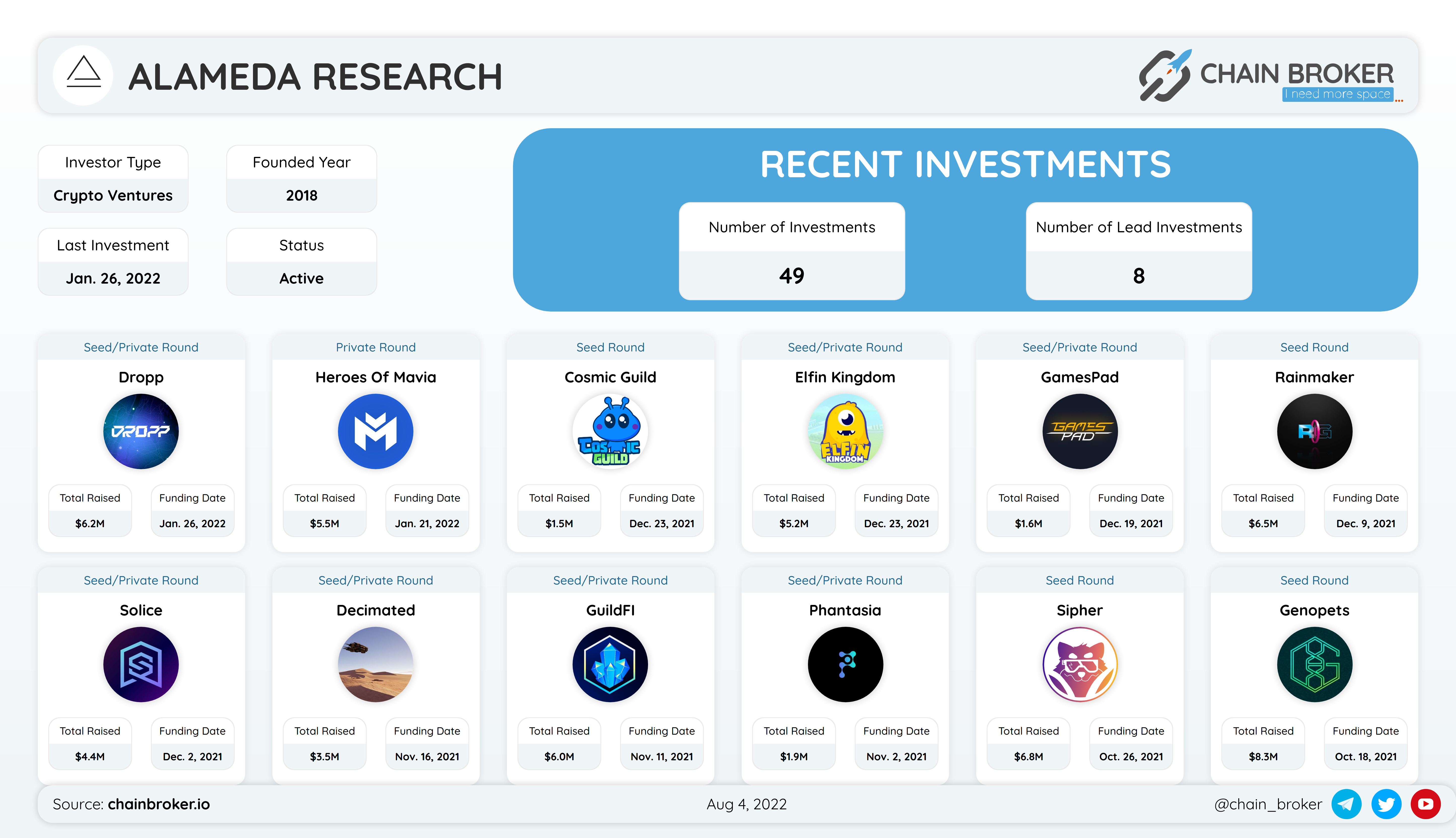Open the Decimated desert thumbnail
This screenshot has width=1456, height=838.
[375, 664]
